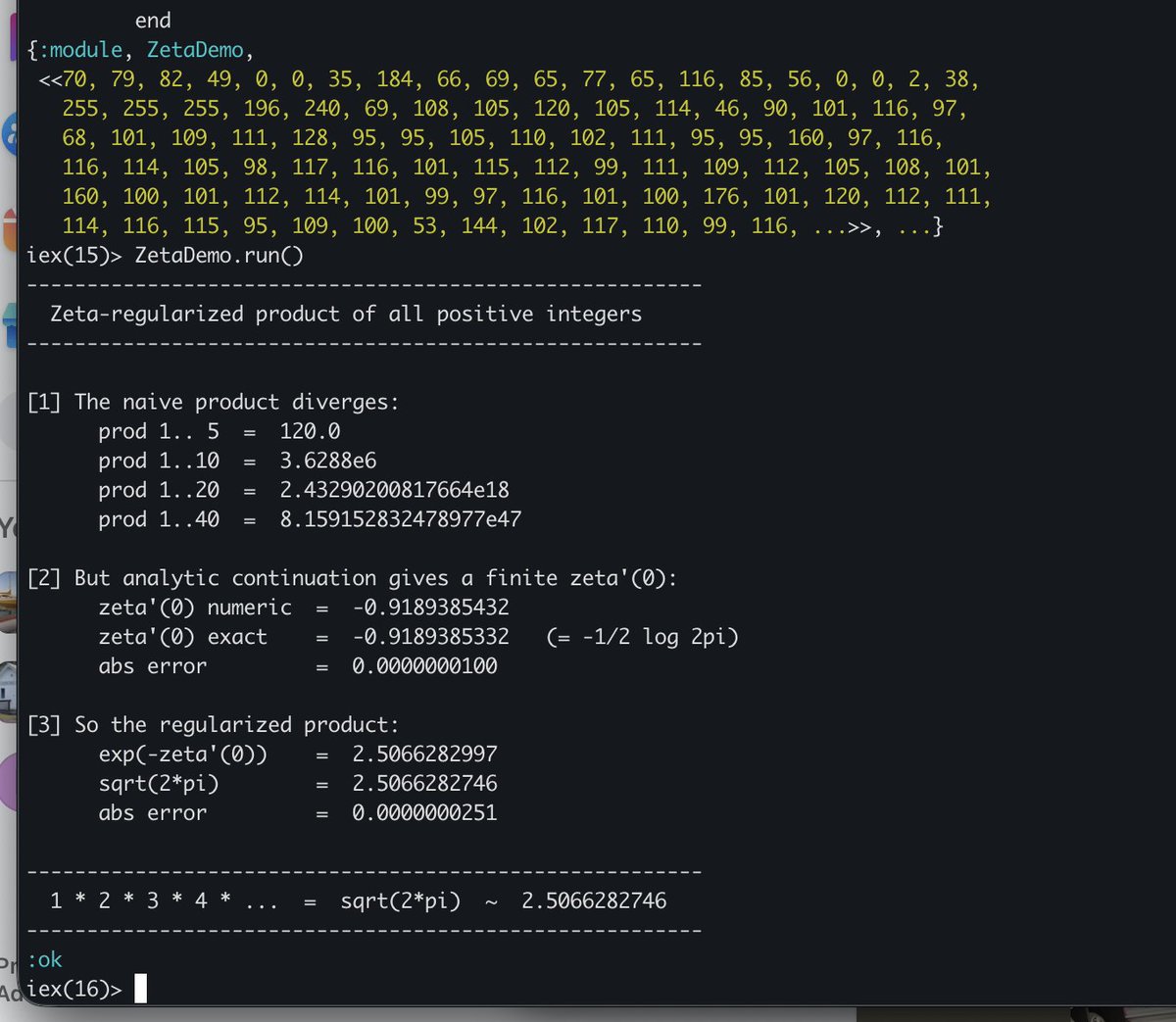Click the "(= -1/2 log 2pi)" note

[x=643, y=637]
